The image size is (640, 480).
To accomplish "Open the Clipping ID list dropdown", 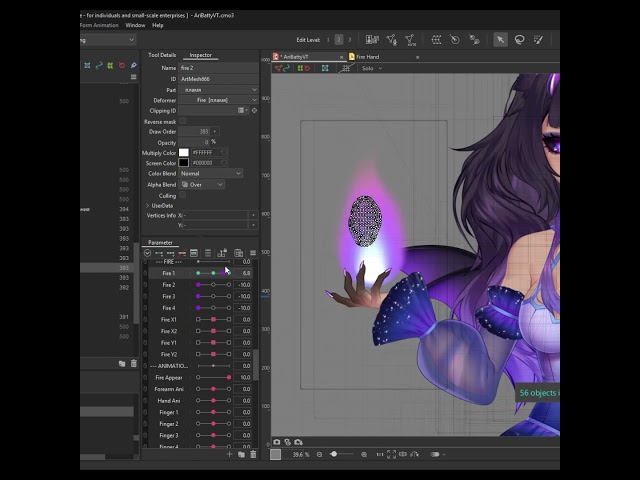I will (243, 110).
